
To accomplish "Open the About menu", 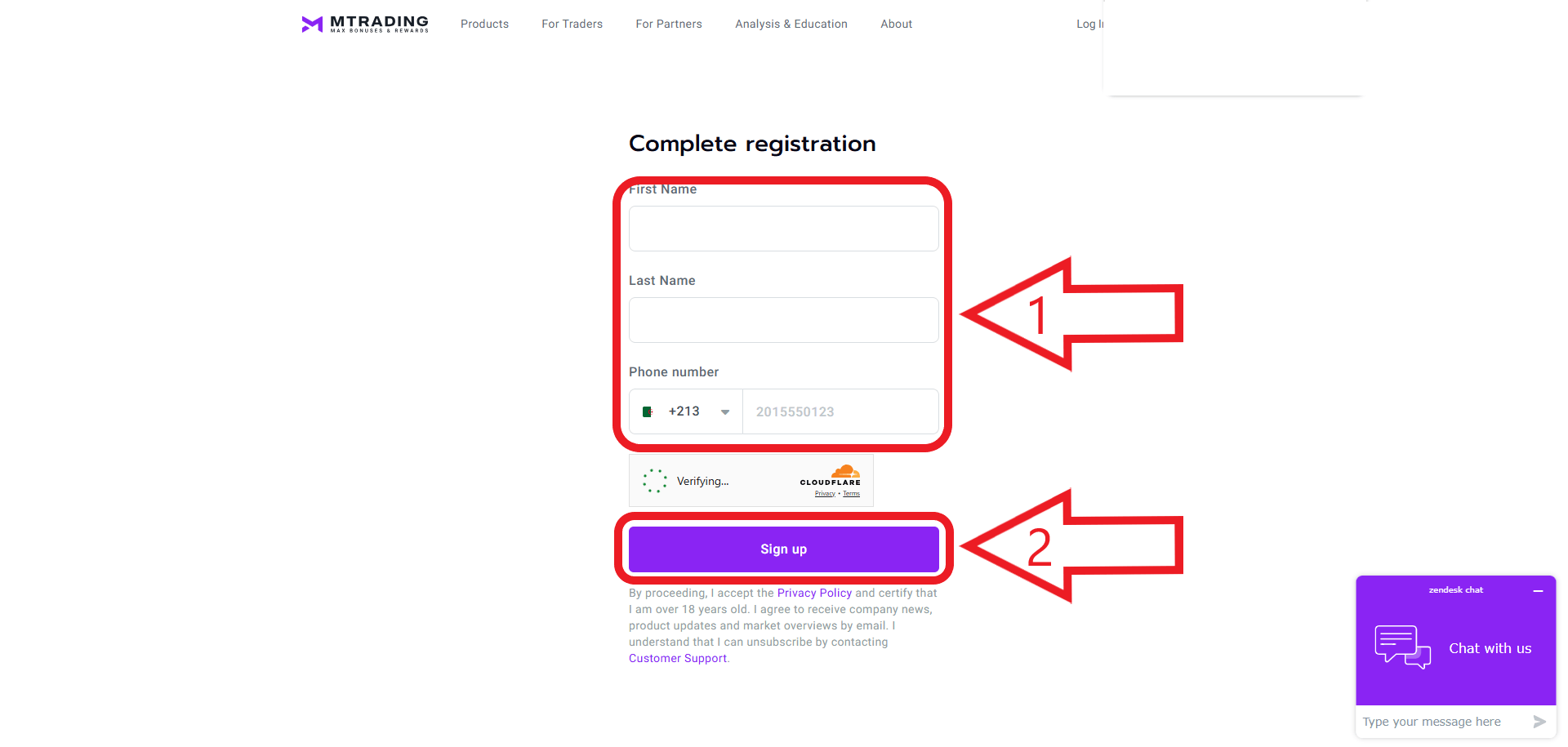I will point(896,24).
